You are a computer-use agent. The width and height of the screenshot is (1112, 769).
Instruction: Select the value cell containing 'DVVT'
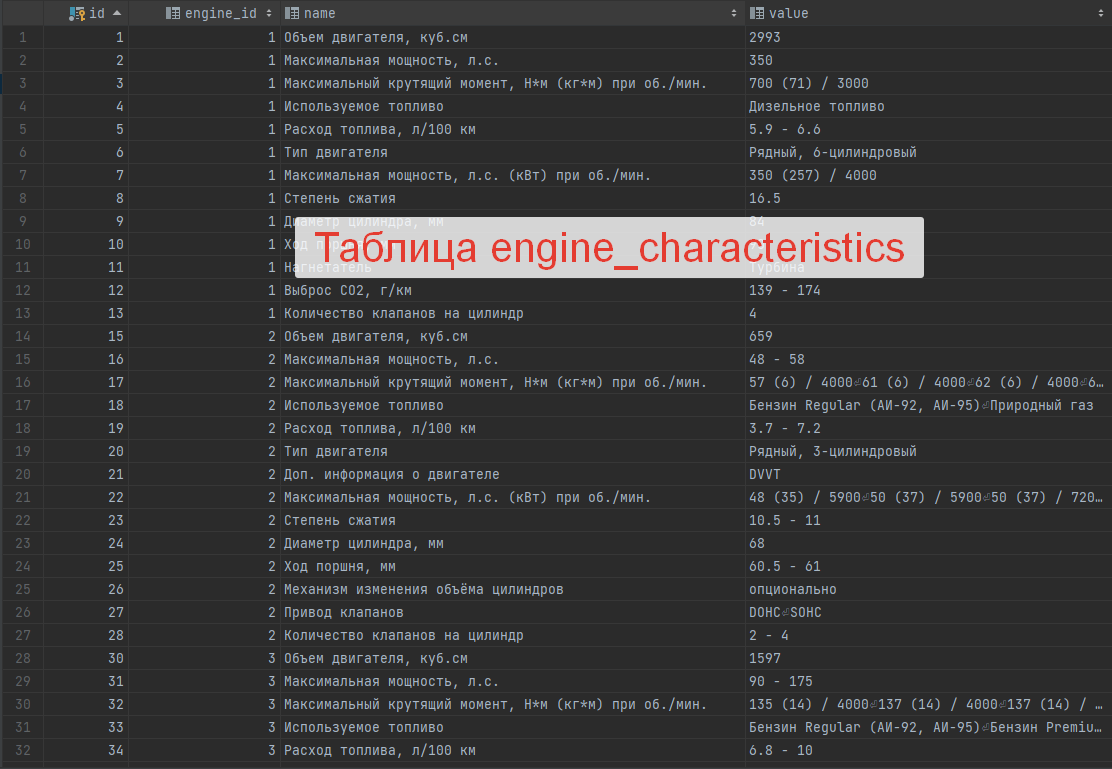[x=765, y=474]
